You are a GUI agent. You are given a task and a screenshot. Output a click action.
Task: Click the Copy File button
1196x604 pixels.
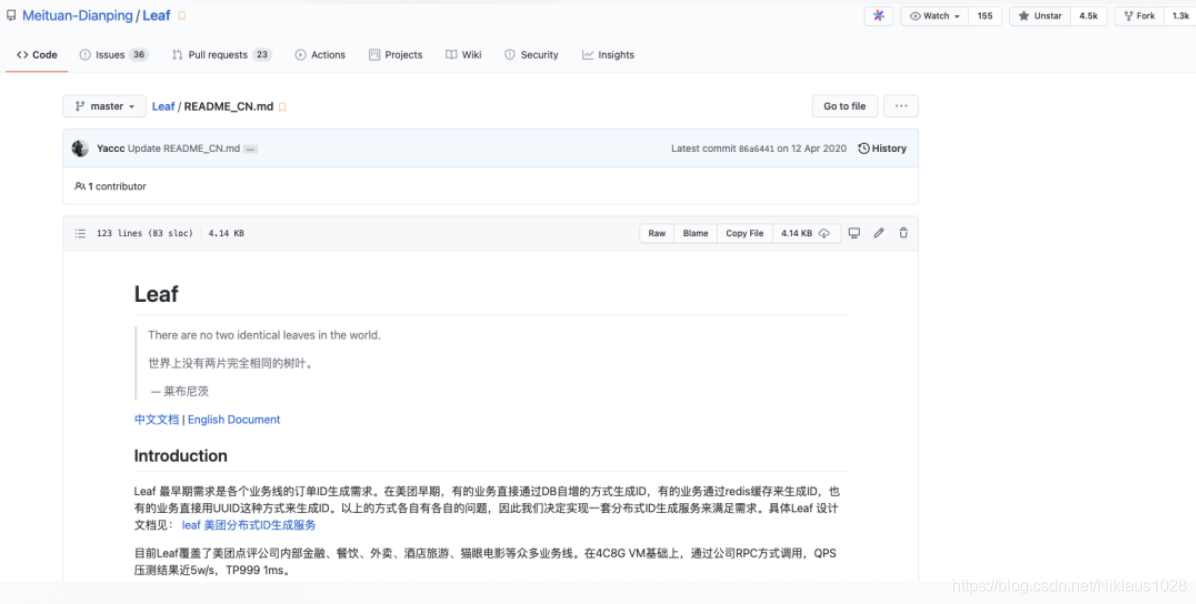pos(744,233)
